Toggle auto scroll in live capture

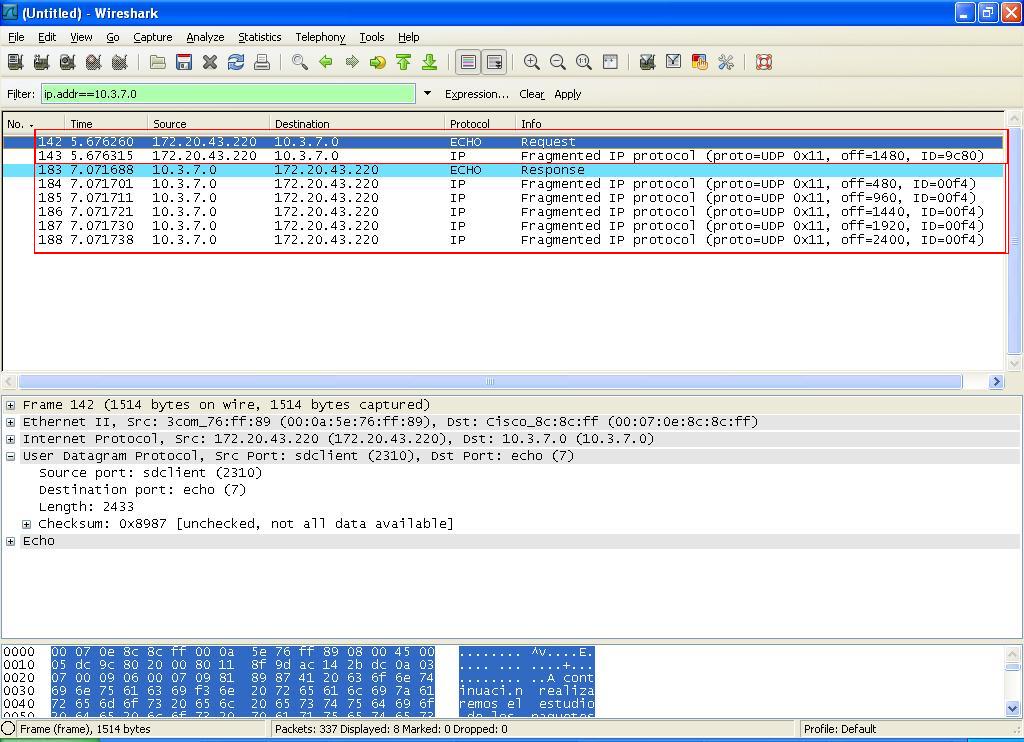pos(494,62)
